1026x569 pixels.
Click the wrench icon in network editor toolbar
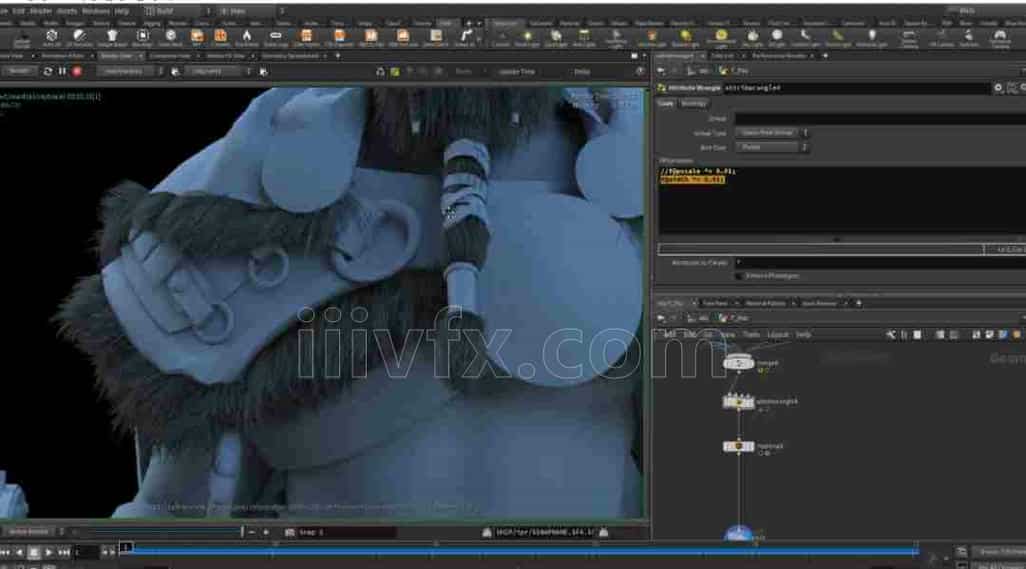click(891, 335)
